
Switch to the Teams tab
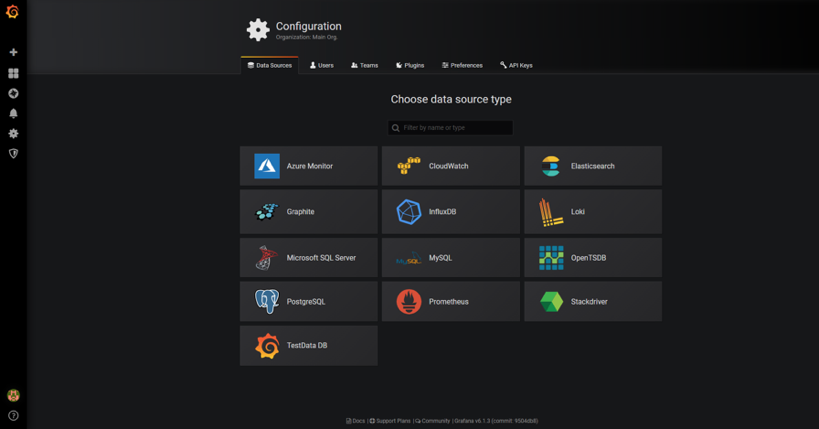365,65
